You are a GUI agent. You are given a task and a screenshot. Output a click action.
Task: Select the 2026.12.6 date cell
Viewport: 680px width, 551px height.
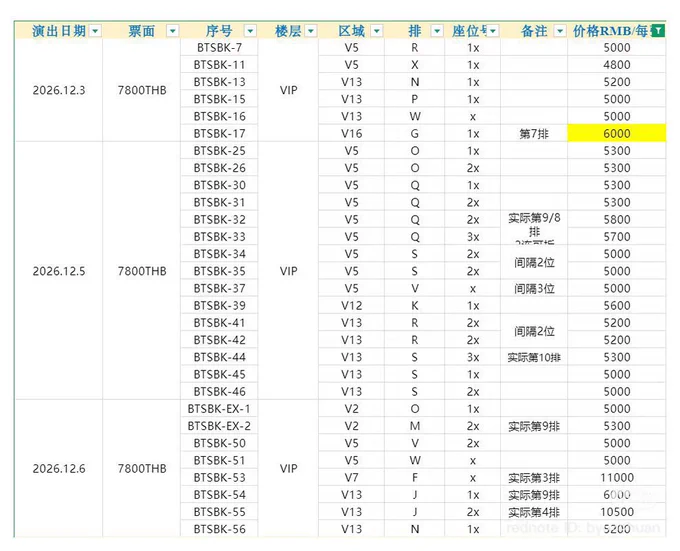[59, 468]
